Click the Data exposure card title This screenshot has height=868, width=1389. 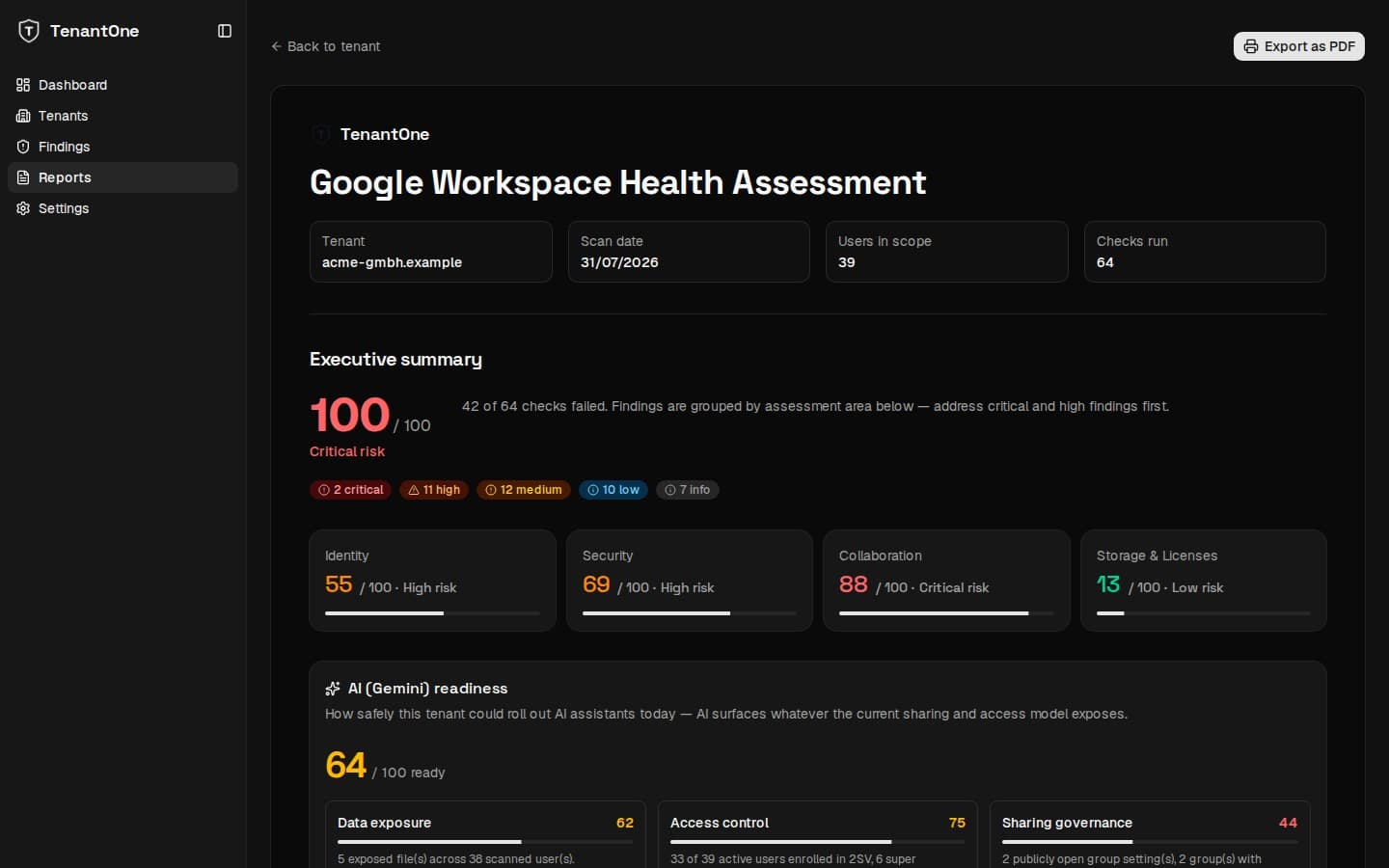point(384,823)
